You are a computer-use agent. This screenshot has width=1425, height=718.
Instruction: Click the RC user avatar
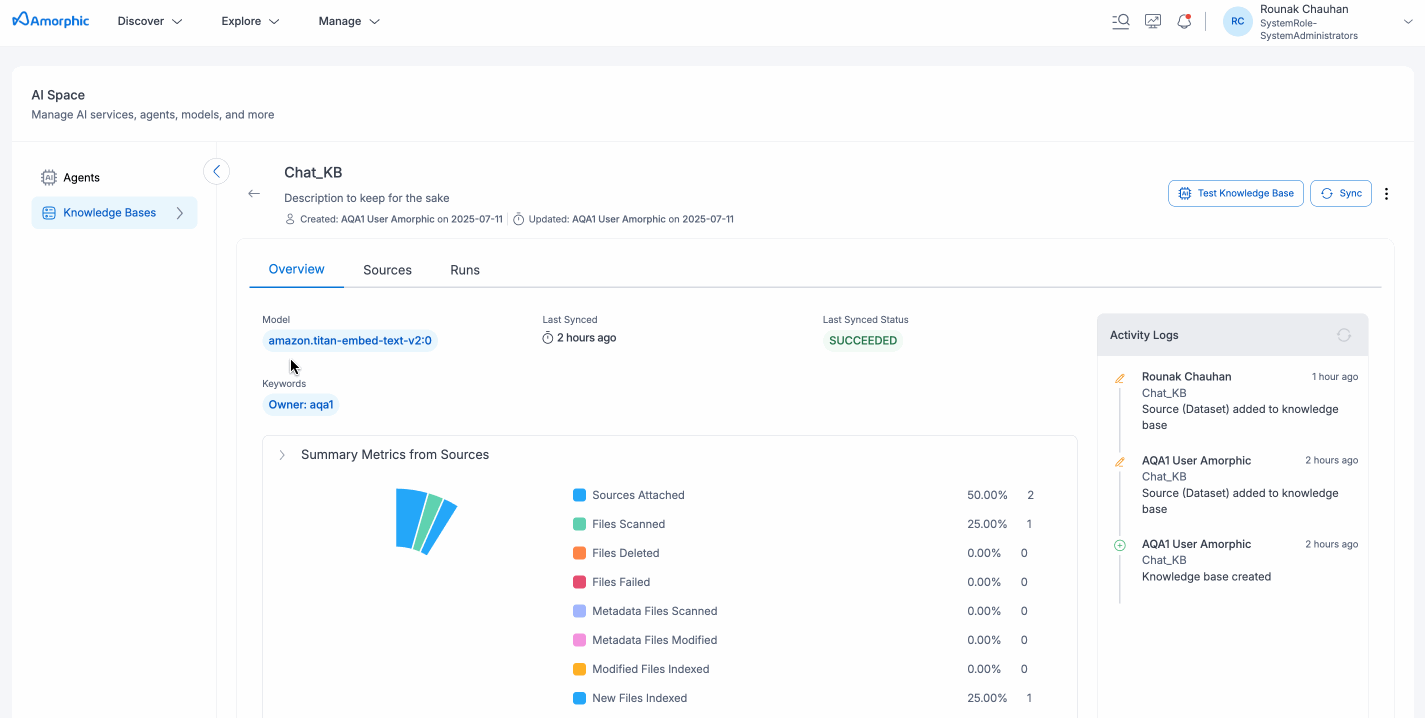pos(1237,21)
